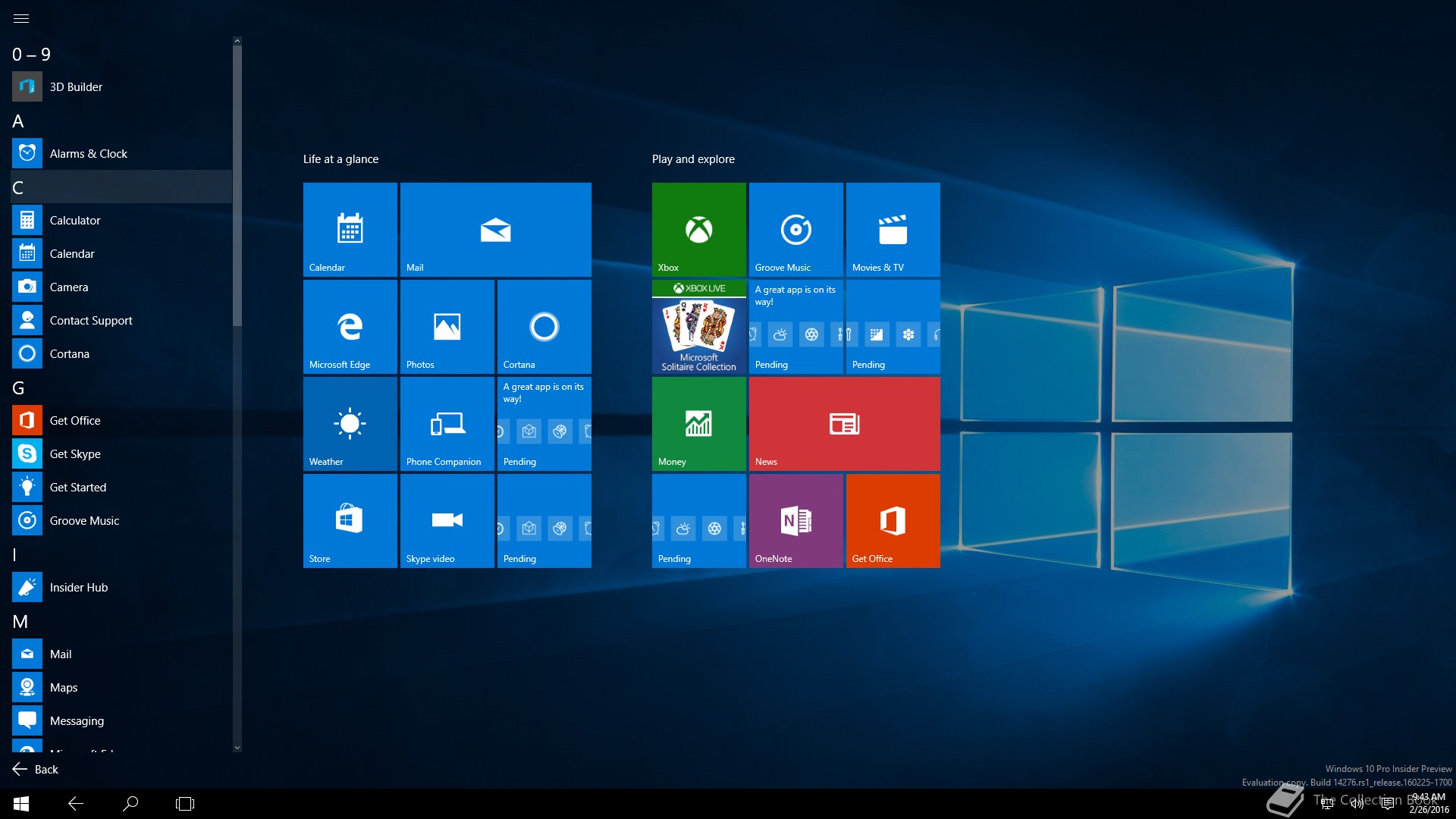Open Task View from the taskbar
This screenshot has width=1456, height=819.
point(185,804)
